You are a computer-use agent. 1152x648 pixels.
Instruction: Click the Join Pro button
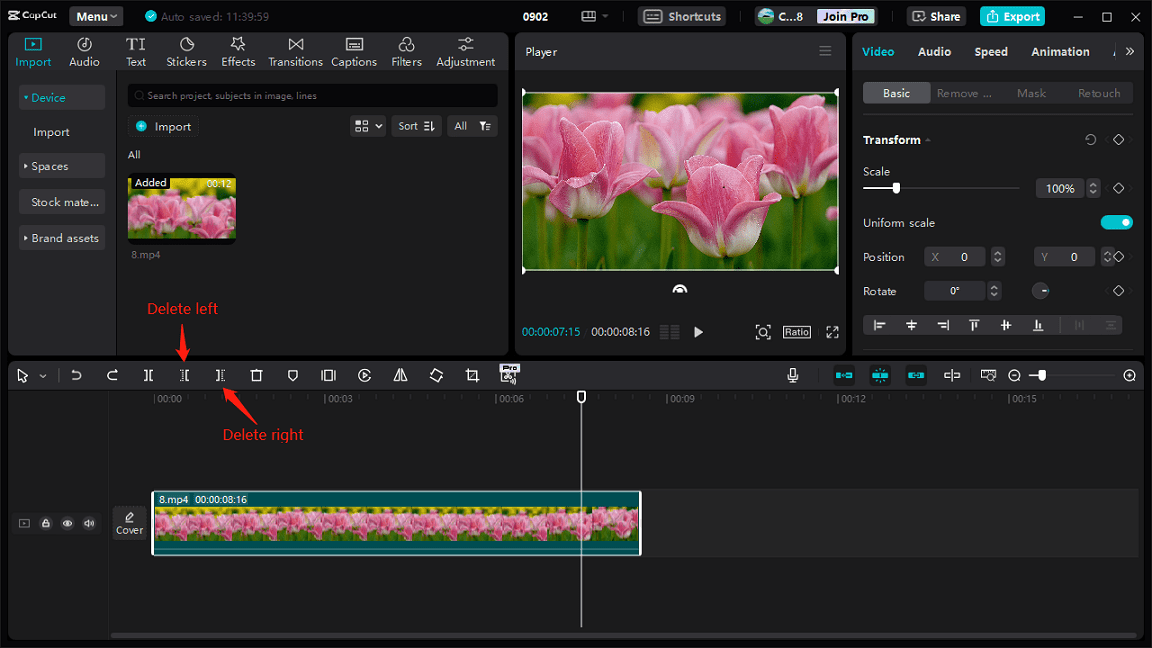click(x=845, y=16)
